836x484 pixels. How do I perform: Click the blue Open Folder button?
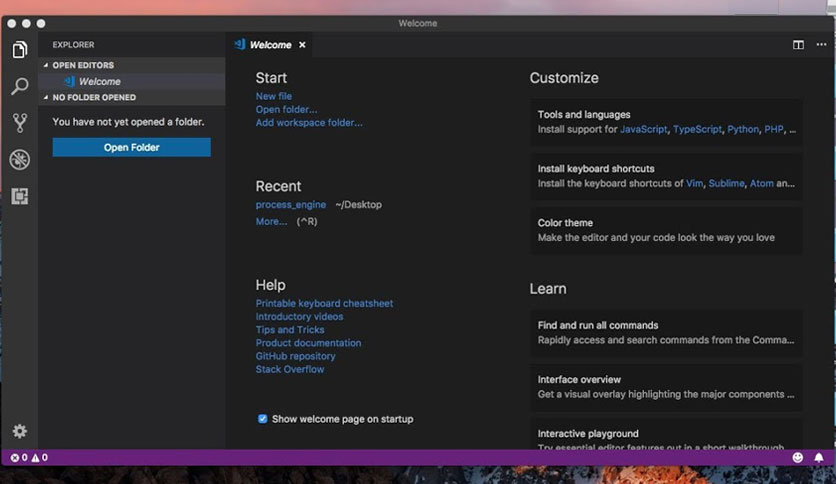(x=132, y=147)
